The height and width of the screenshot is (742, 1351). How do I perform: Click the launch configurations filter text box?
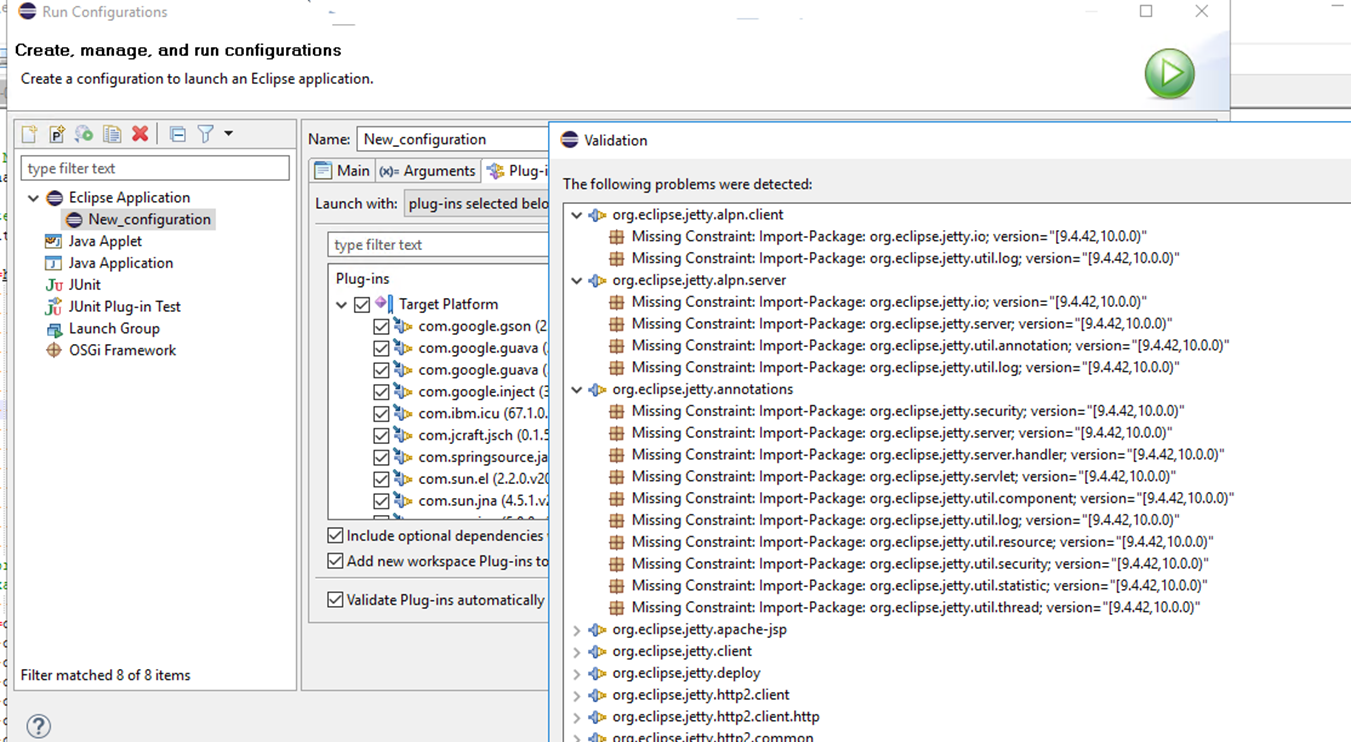[155, 168]
